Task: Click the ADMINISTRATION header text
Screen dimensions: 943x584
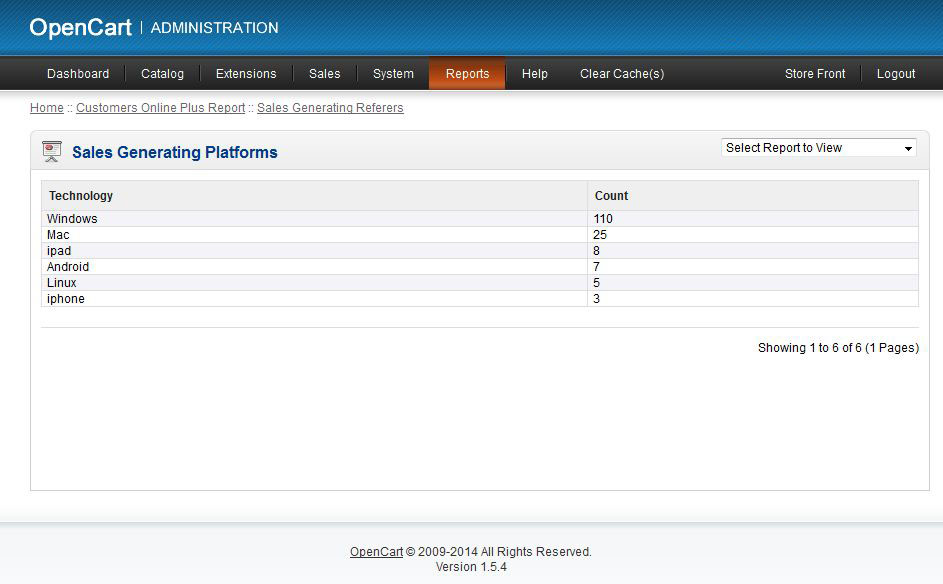Action: [215, 28]
